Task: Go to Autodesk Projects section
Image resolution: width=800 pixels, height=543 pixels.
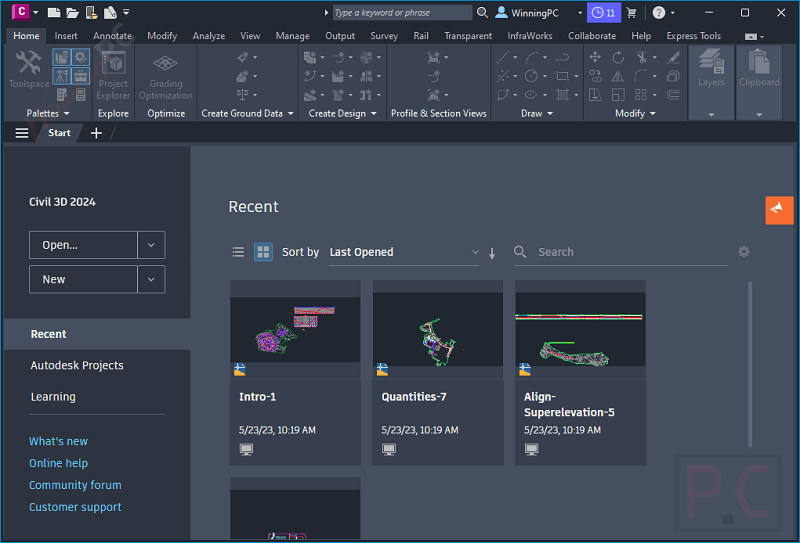Action: [x=77, y=365]
